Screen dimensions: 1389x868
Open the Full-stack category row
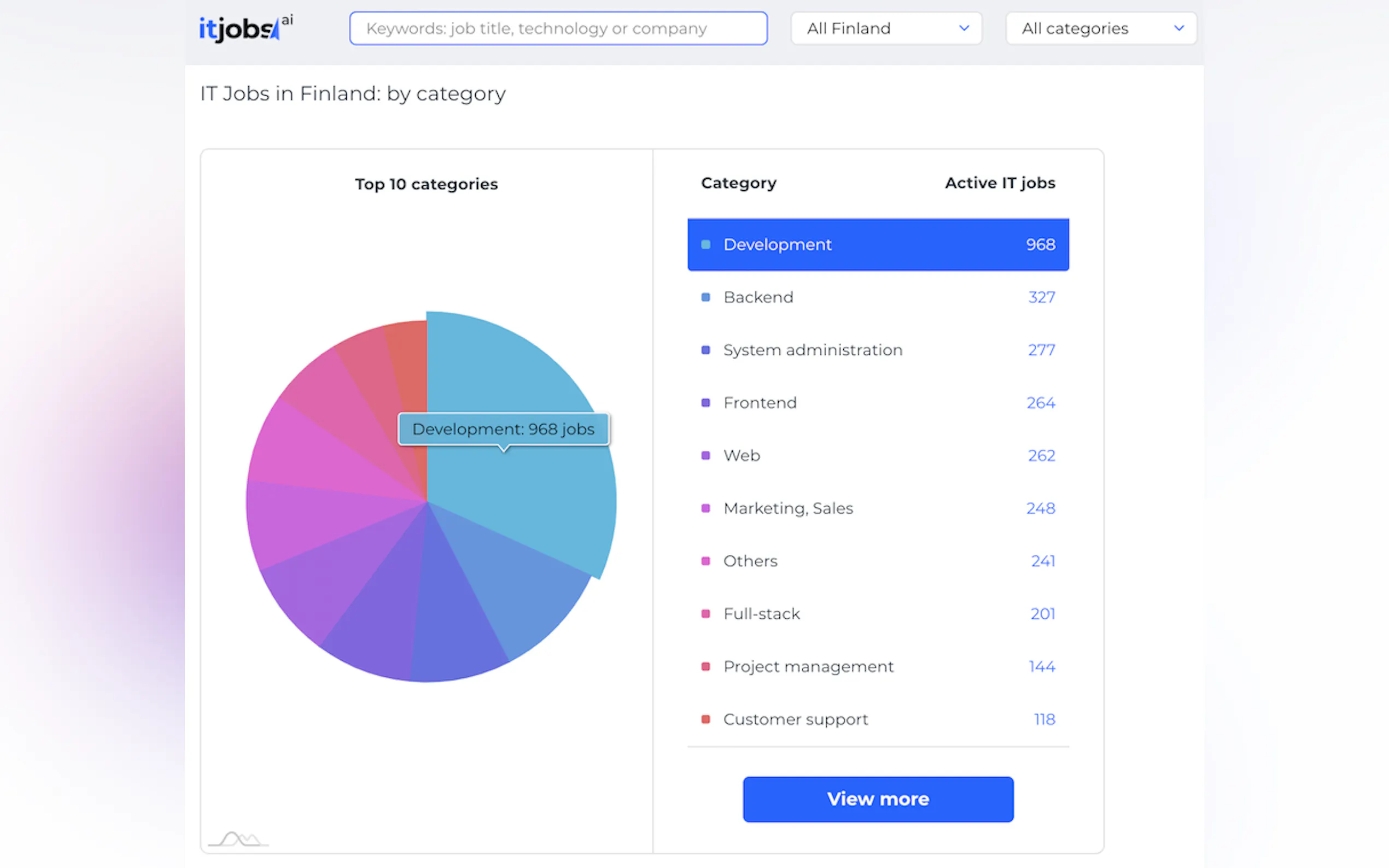[x=878, y=614]
